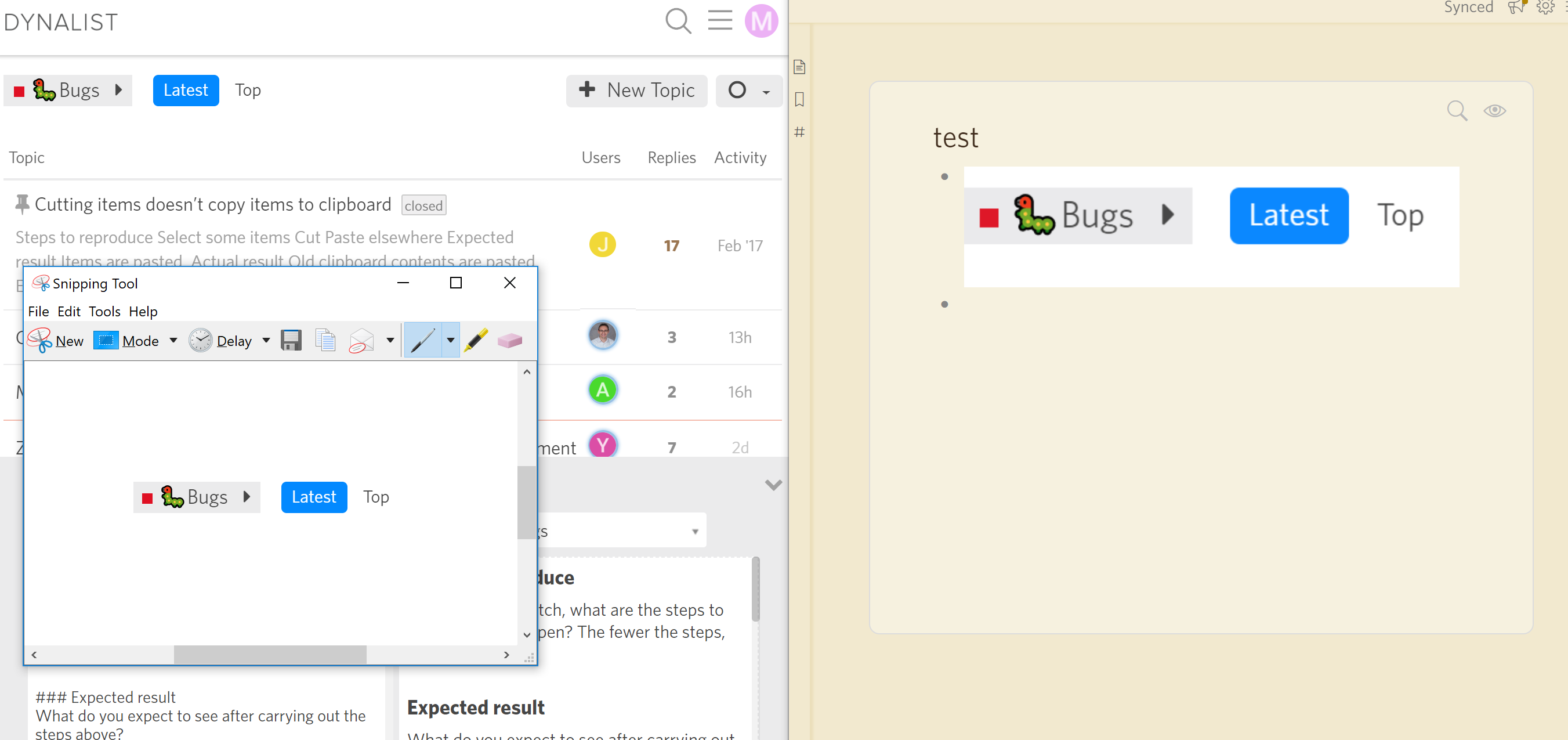
Task: Select the Eraser tool in Snipping Tool
Action: point(510,340)
